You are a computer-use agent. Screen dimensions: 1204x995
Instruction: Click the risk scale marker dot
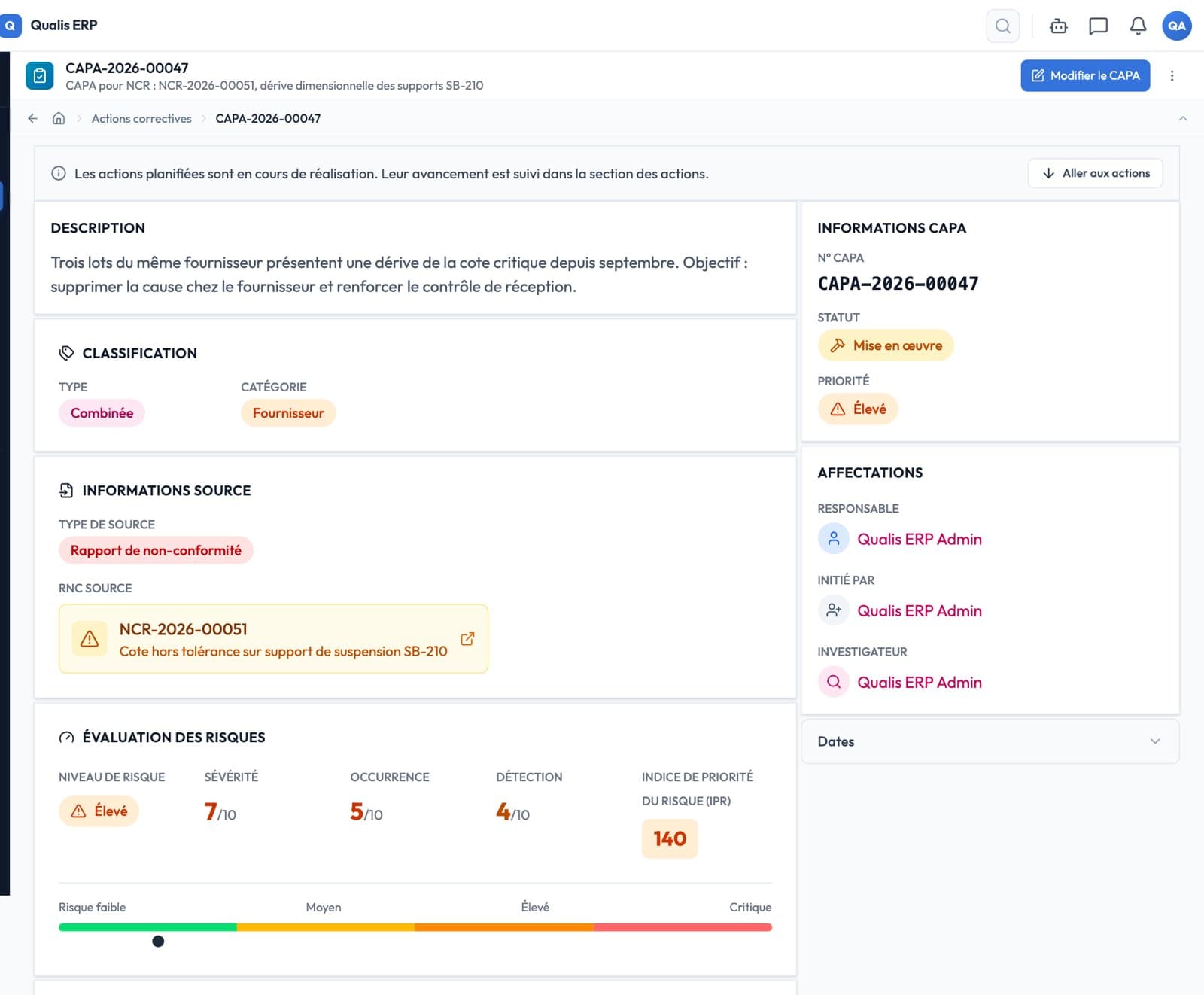pyautogui.click(x=158, y=941)
